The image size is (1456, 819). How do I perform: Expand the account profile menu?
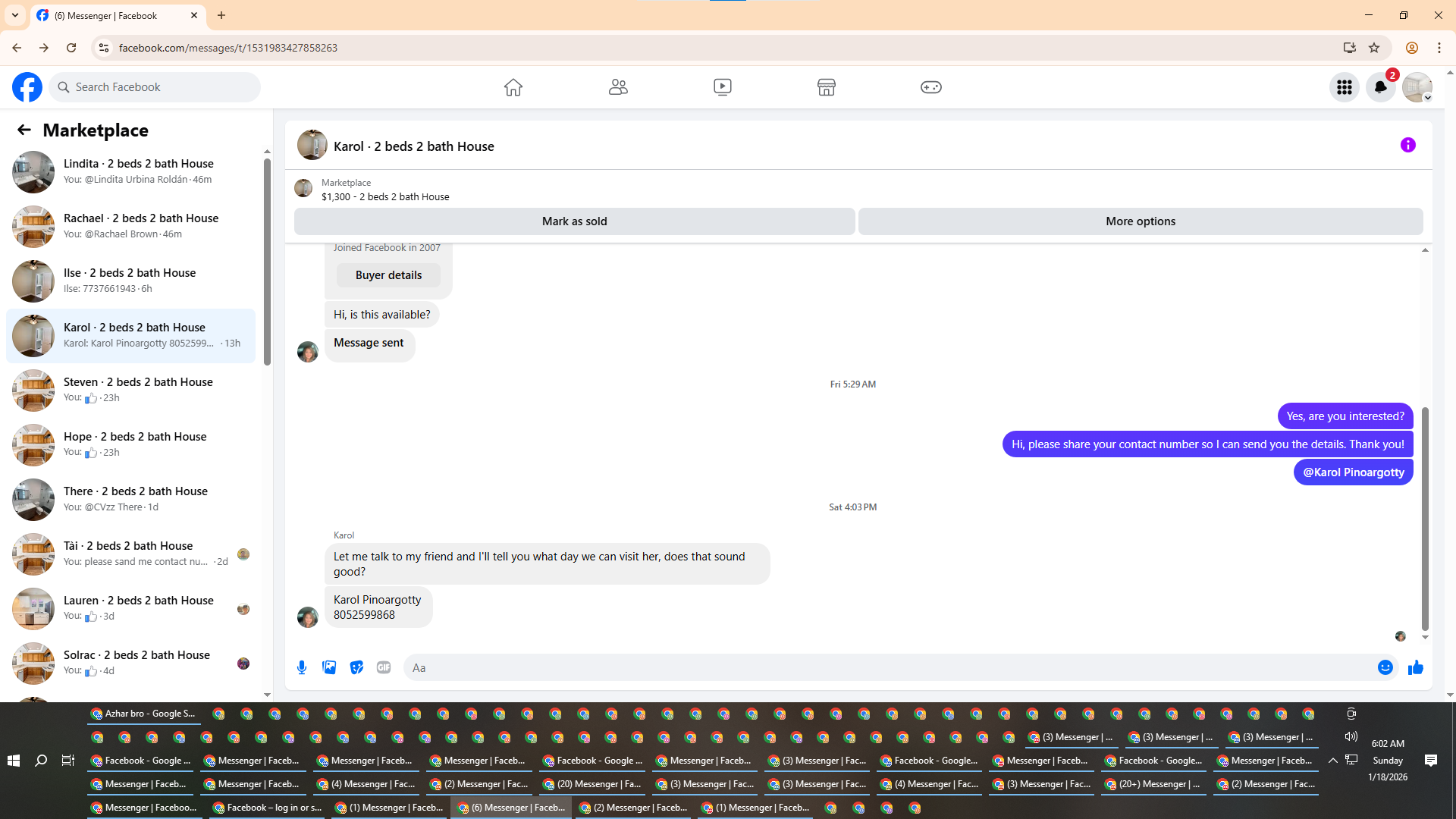coord(1417,87)
